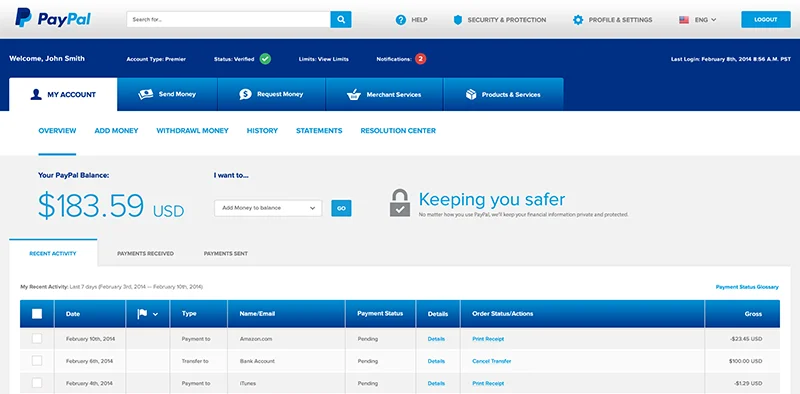Viewport: 800px width, 394px height.
Task: Click Cancel Transfer for Bank Account row
Action: pos(492,361)
